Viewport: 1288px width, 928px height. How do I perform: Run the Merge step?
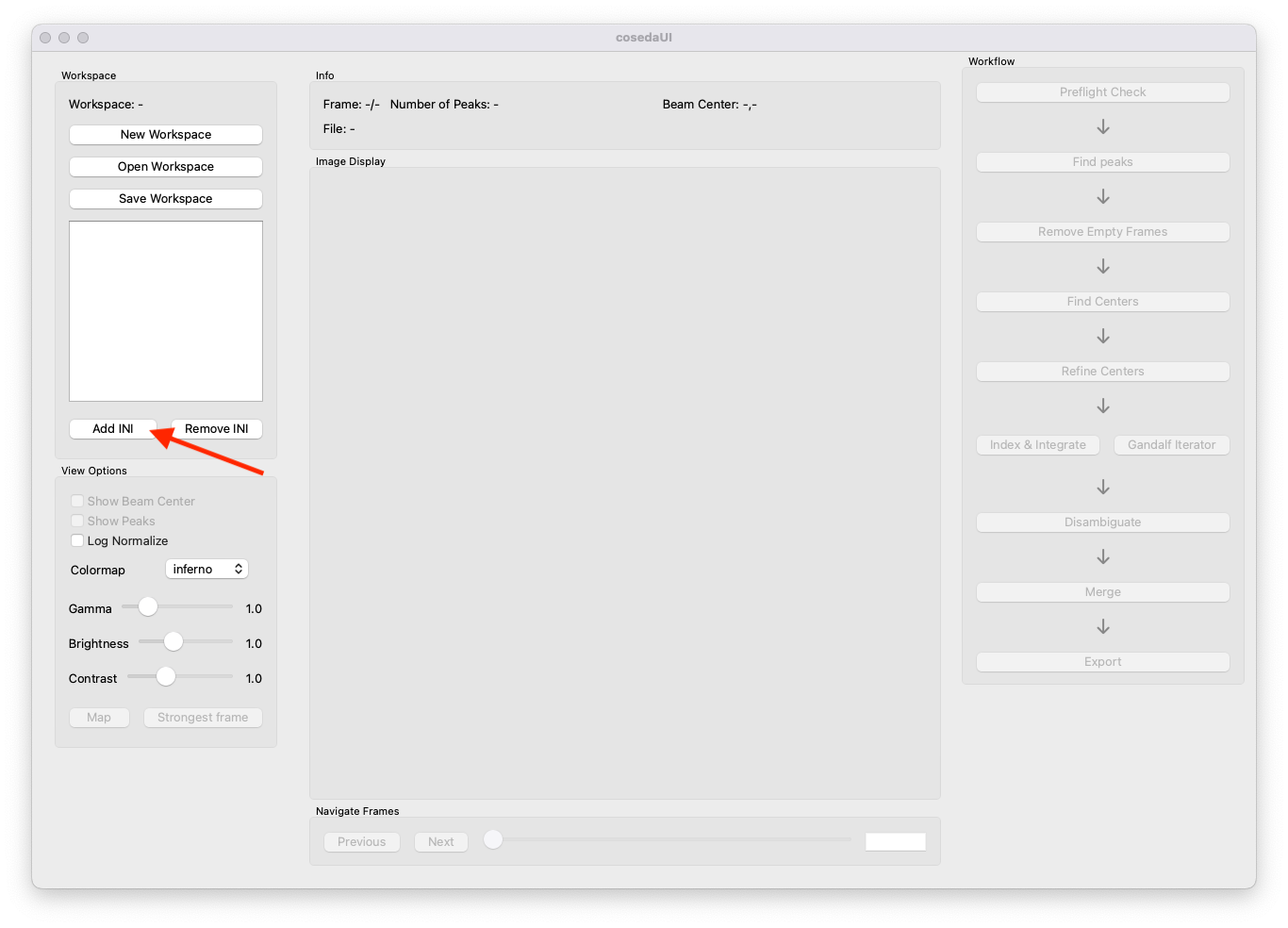1103,592
